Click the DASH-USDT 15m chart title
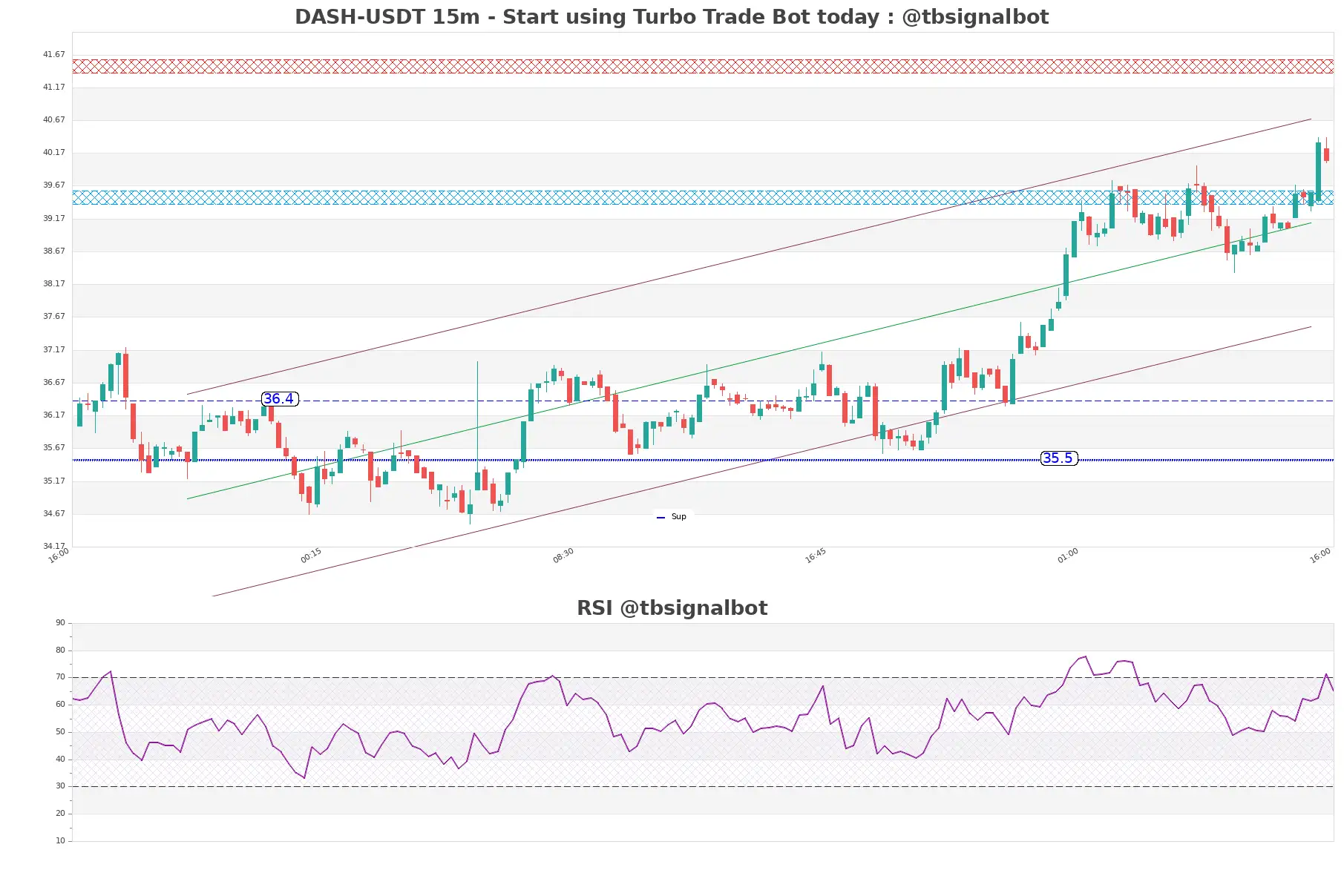This screenshot has height=896, width=1344. pos(672,16)
